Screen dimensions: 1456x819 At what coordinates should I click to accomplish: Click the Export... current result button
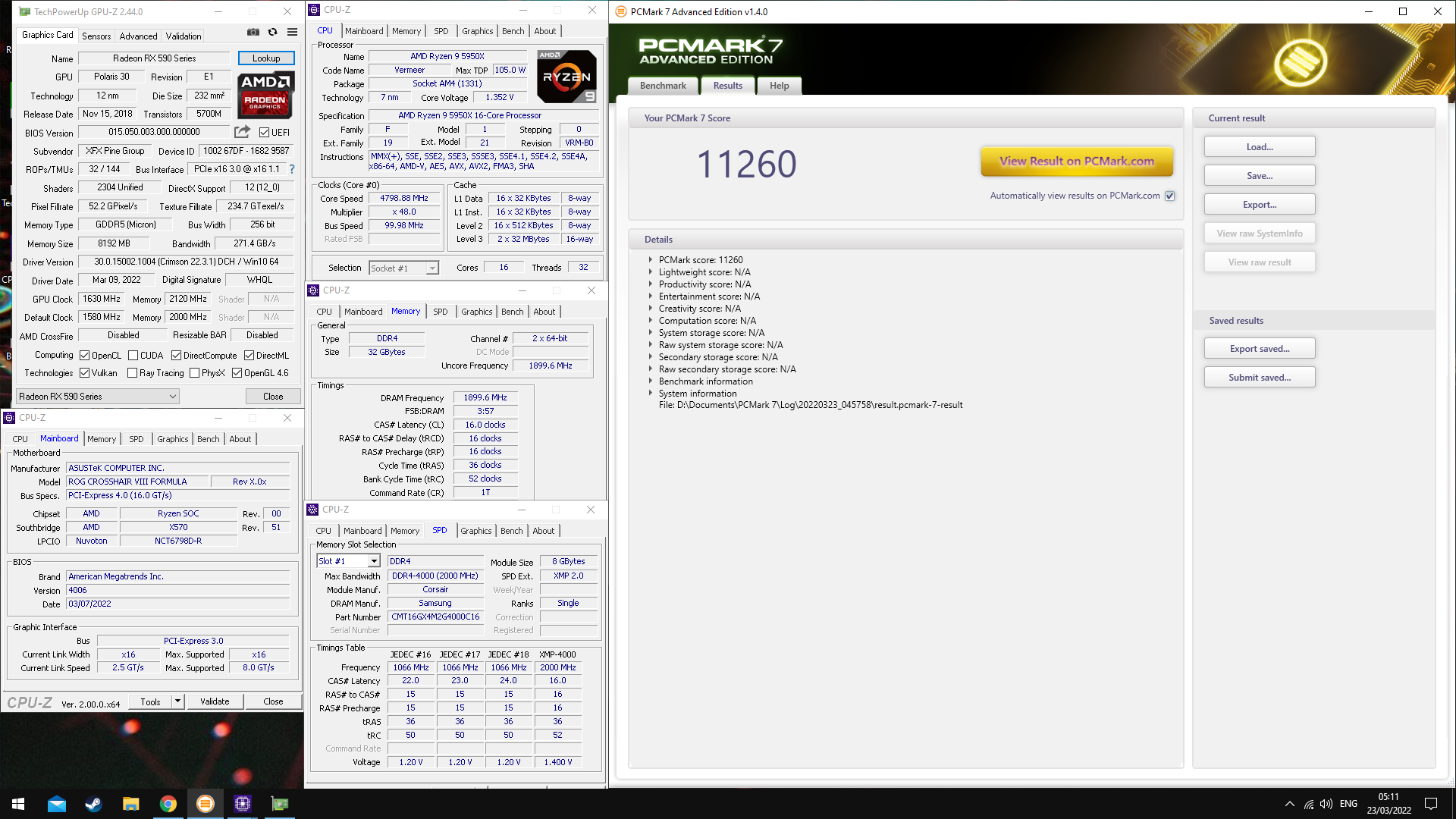tap(1260, 205)
